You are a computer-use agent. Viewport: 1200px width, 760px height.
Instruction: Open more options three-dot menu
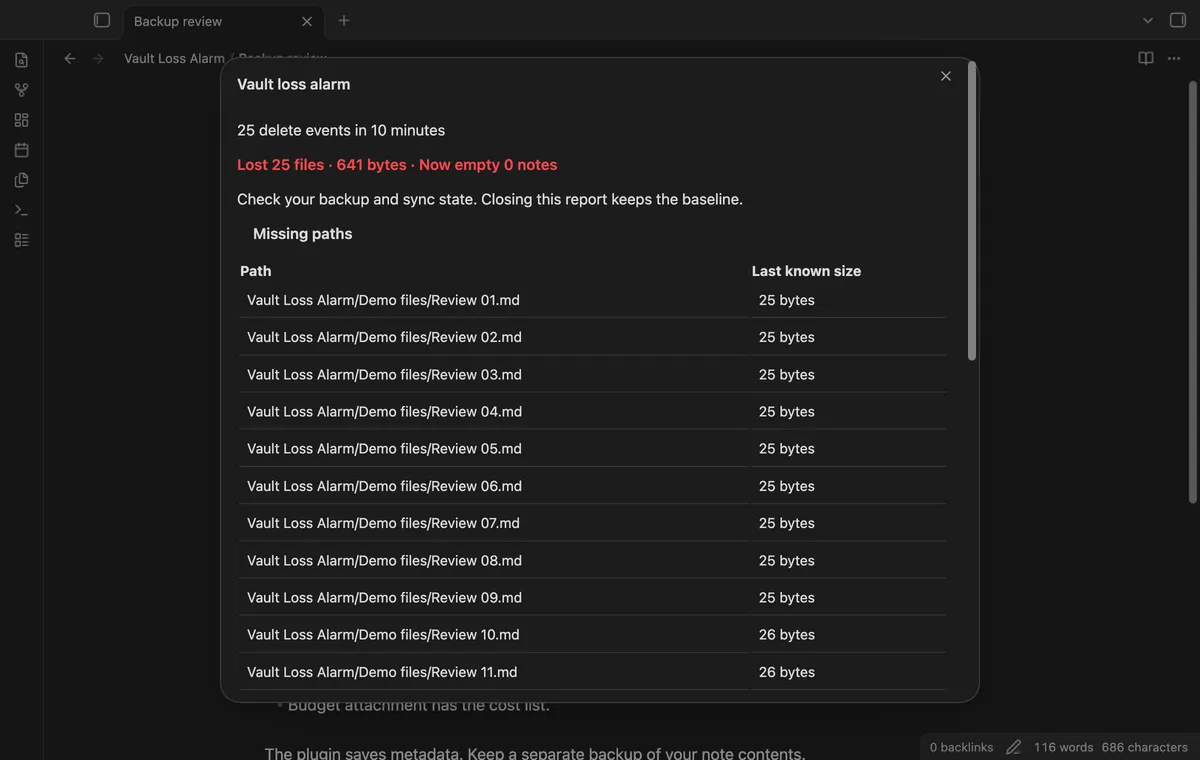(1174, 58)
